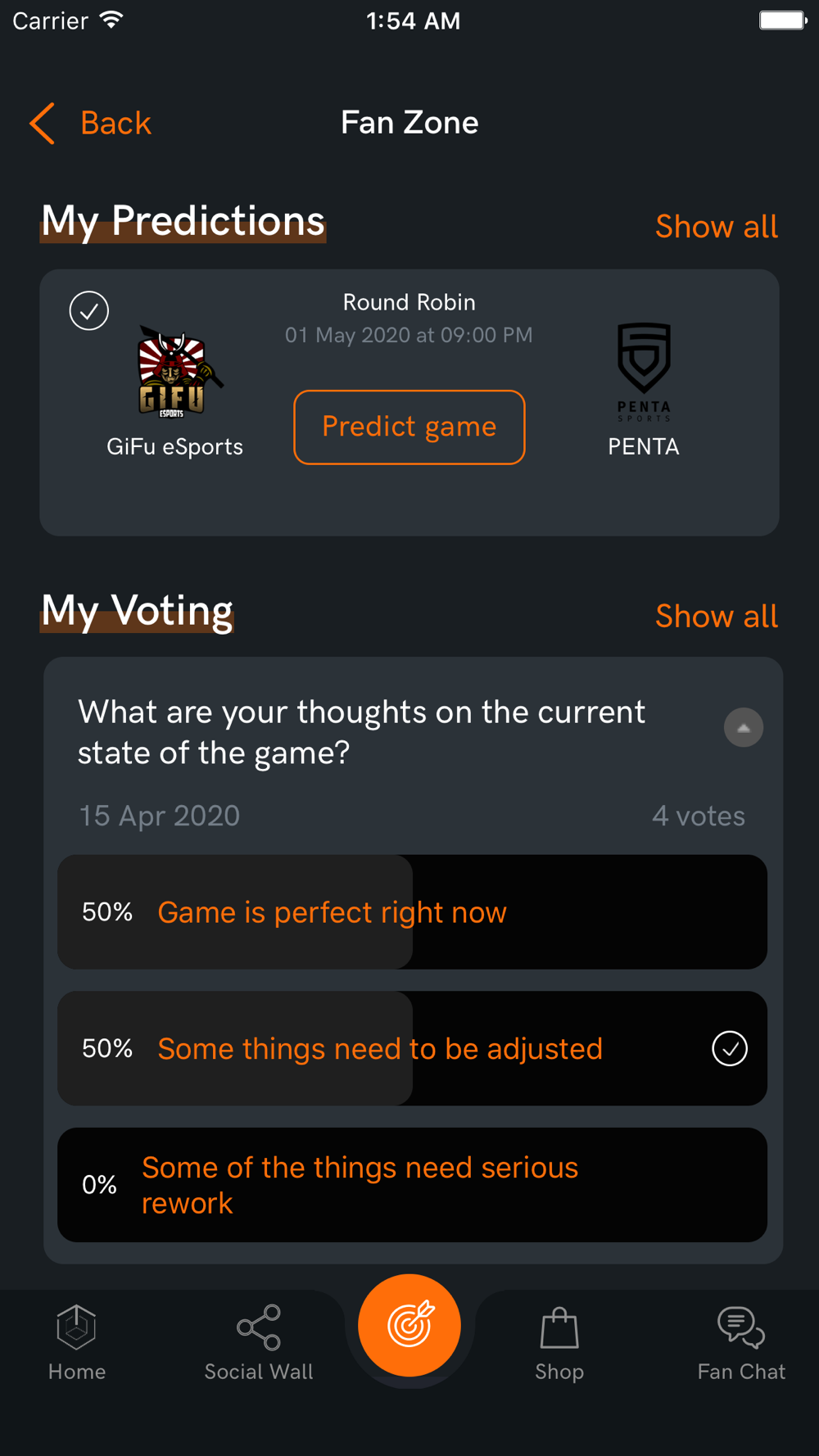This screenshot has width=819, height=1456.
Task: Tap the orange Fan Zone target button
Action: 409,1325
